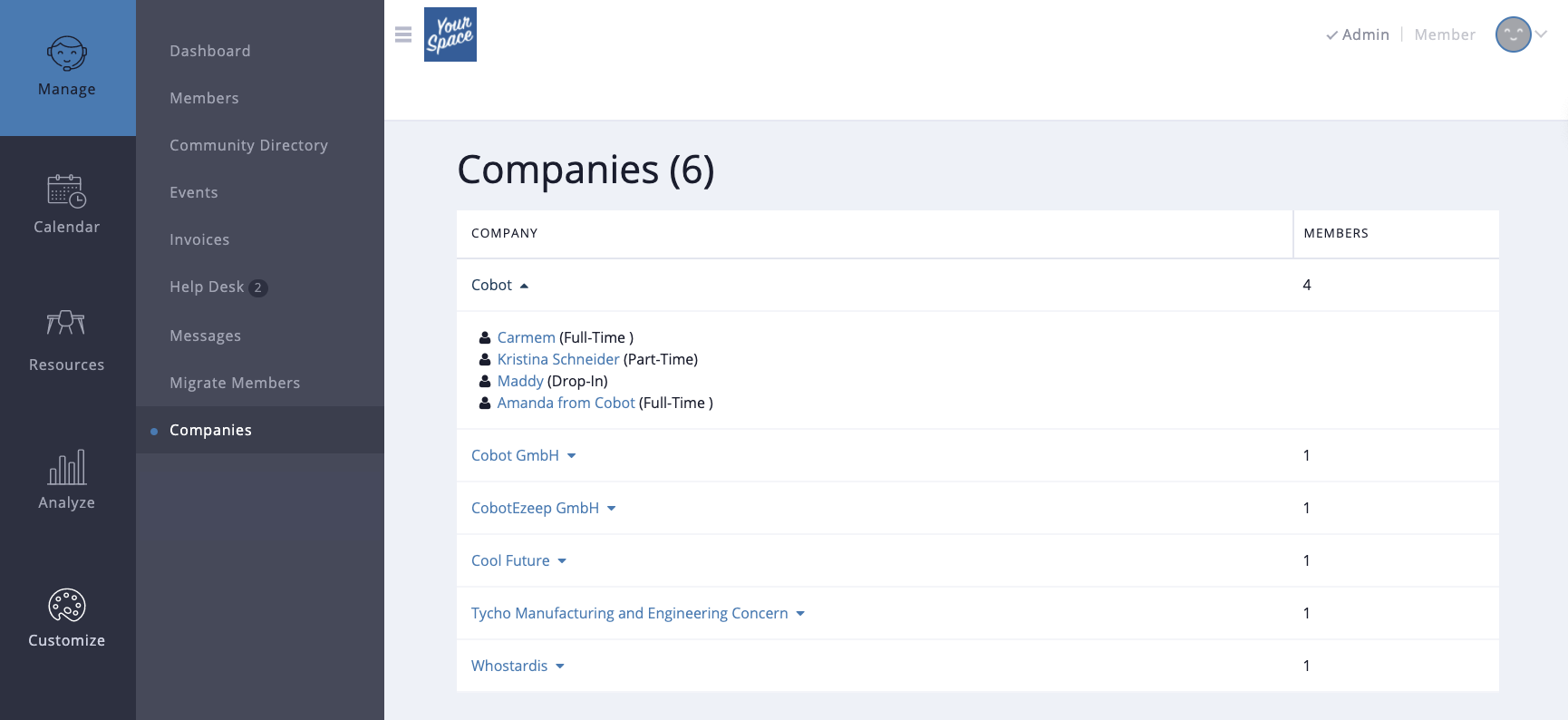This screenshot has width=1568, height=720.
Task: Click the Whostardis member count 1
Action: pos(1306,666)
